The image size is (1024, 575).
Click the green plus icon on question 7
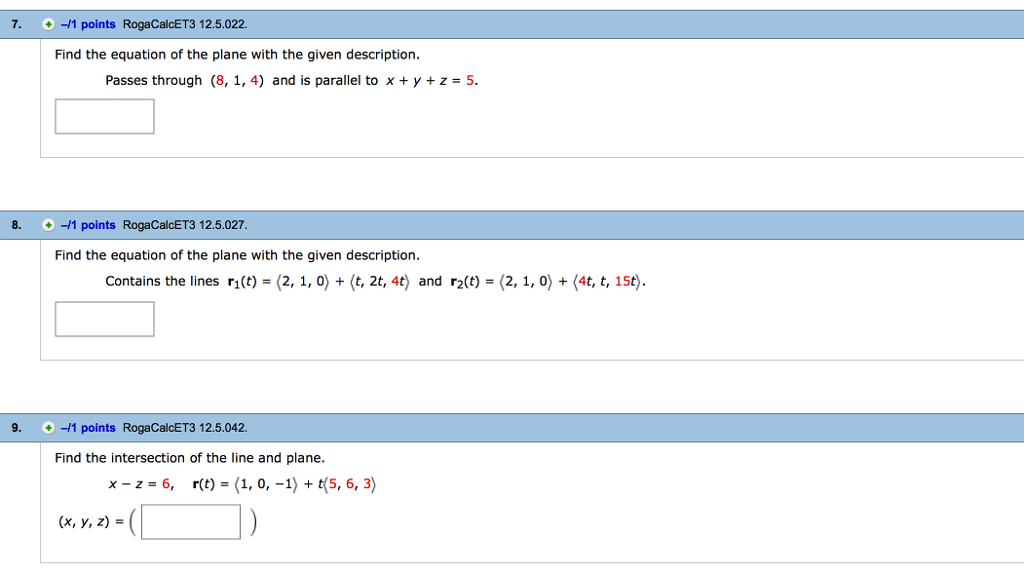click(48, 24)
